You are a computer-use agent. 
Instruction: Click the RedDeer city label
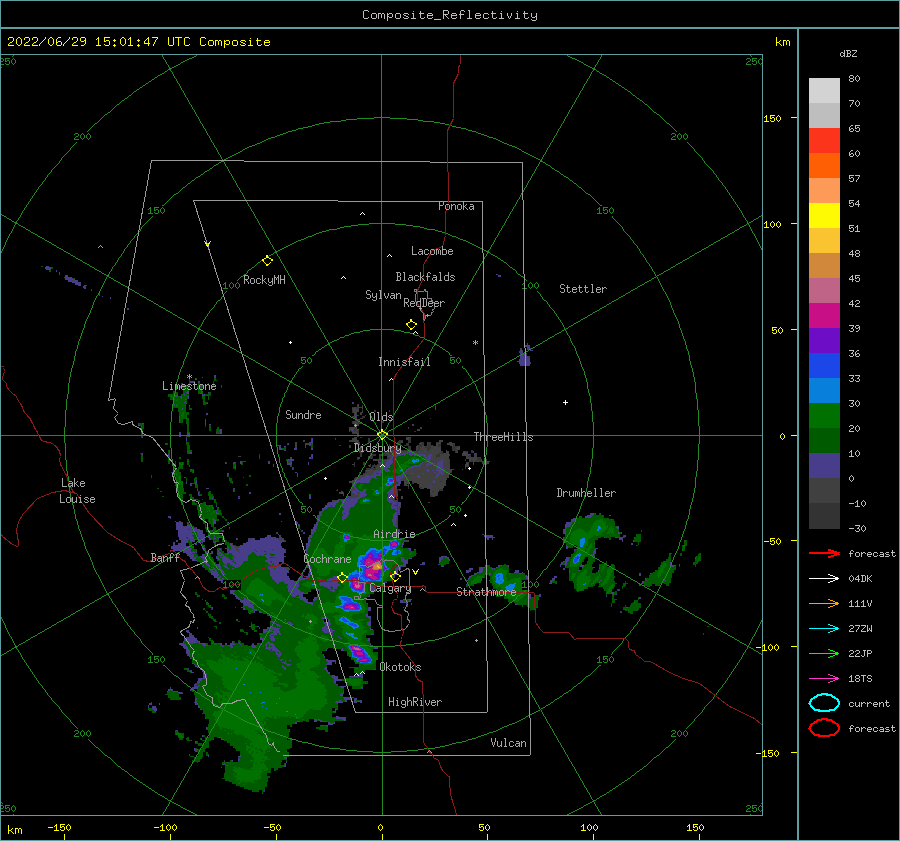424,303
